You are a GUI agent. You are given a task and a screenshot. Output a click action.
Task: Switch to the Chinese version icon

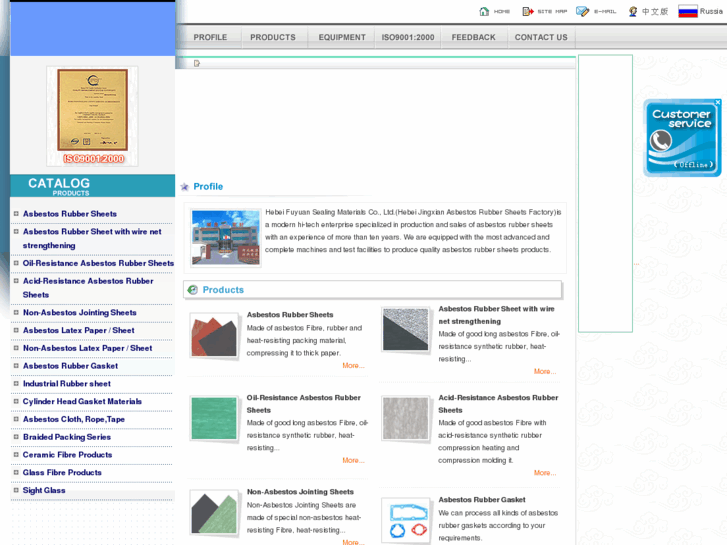(x=633, y=11)
